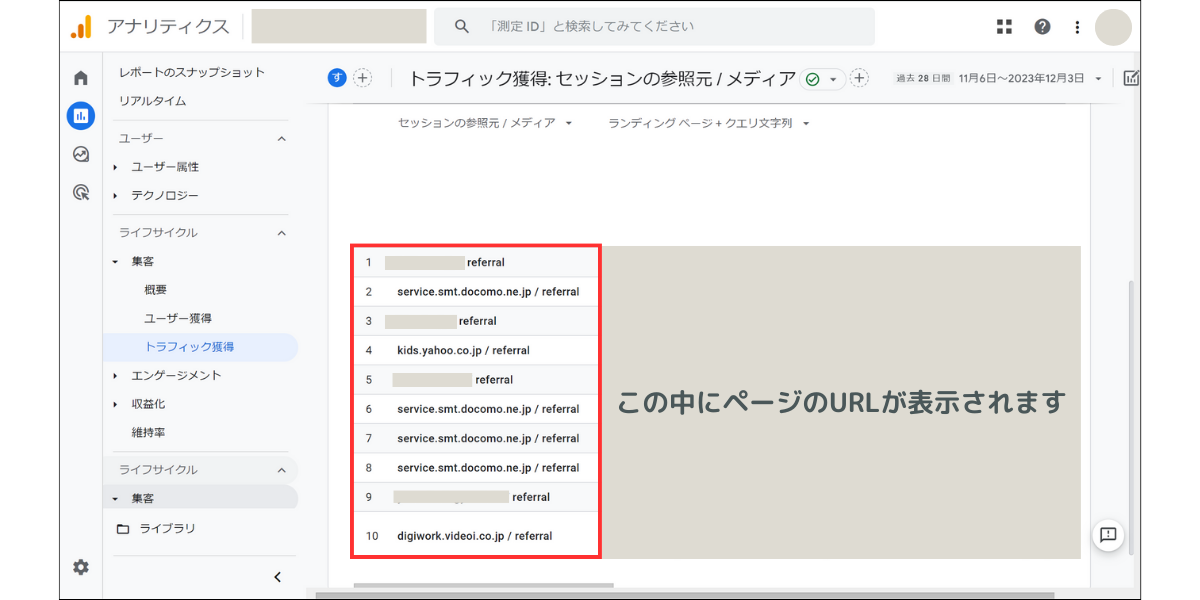Image resolution: width=1200 pixels, height=600 pixels.
Task: Collapse the sidebar with left chevron
Action: [278, 577]
